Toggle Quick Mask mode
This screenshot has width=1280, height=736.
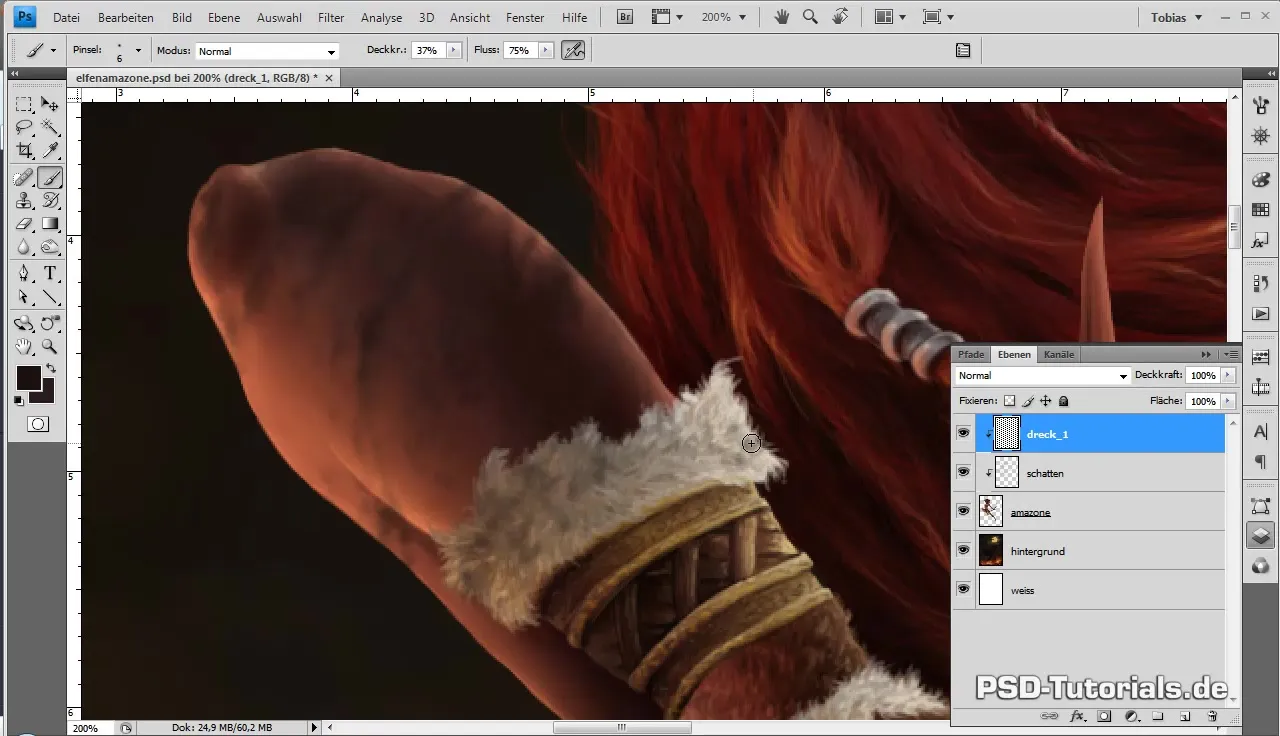tap(37, 424)
